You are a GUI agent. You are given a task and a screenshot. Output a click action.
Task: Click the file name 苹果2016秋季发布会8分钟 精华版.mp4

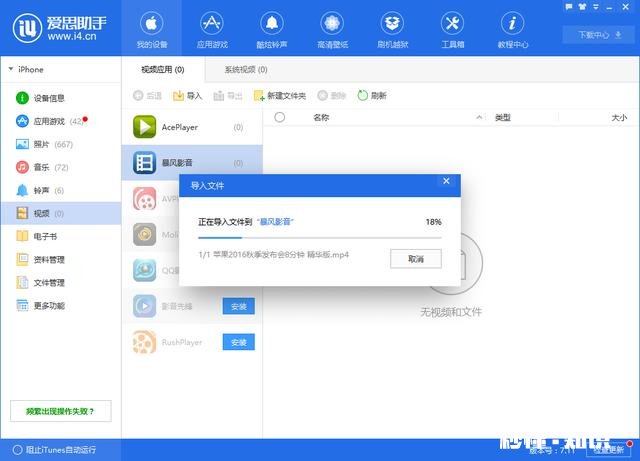281,255
